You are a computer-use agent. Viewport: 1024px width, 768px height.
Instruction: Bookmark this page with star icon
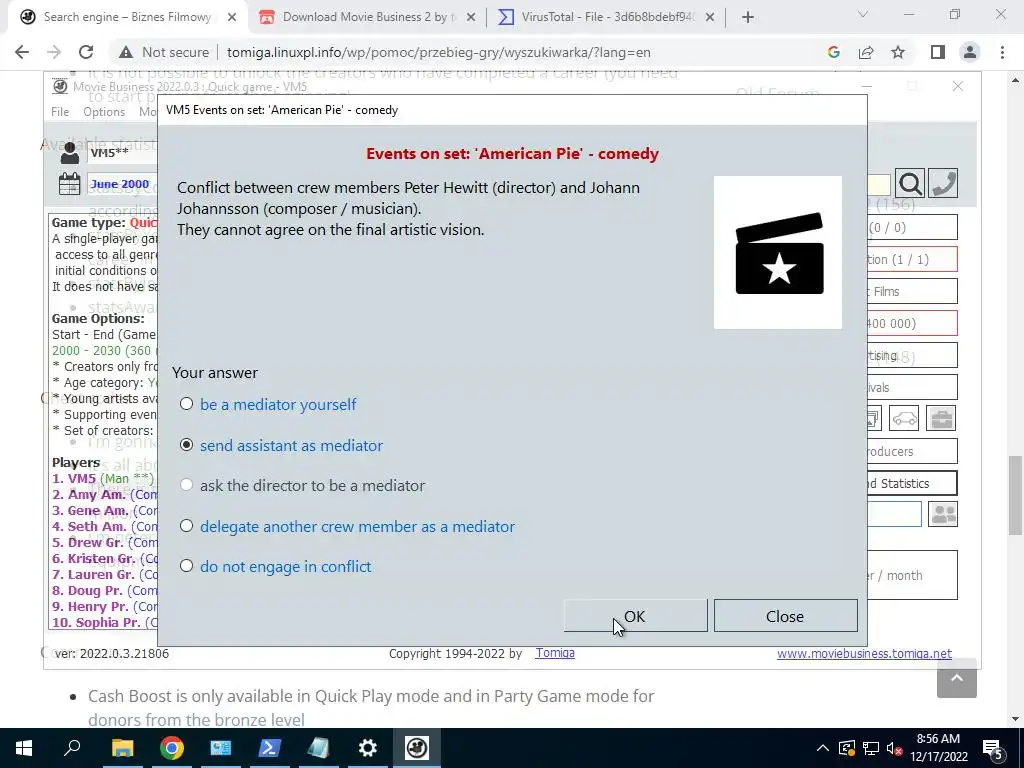898,52
